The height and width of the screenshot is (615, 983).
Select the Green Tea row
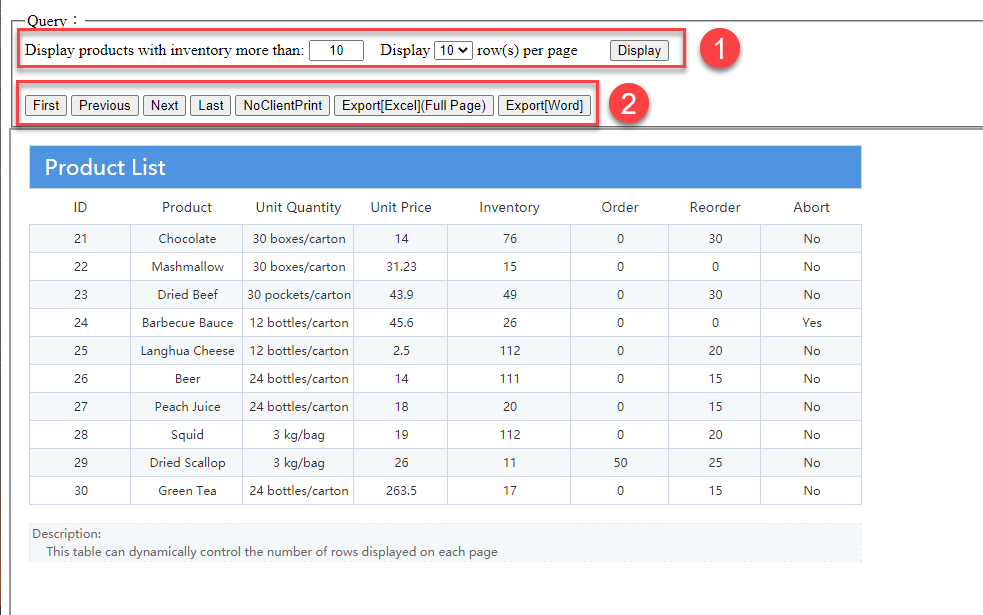tap(187, 490)
